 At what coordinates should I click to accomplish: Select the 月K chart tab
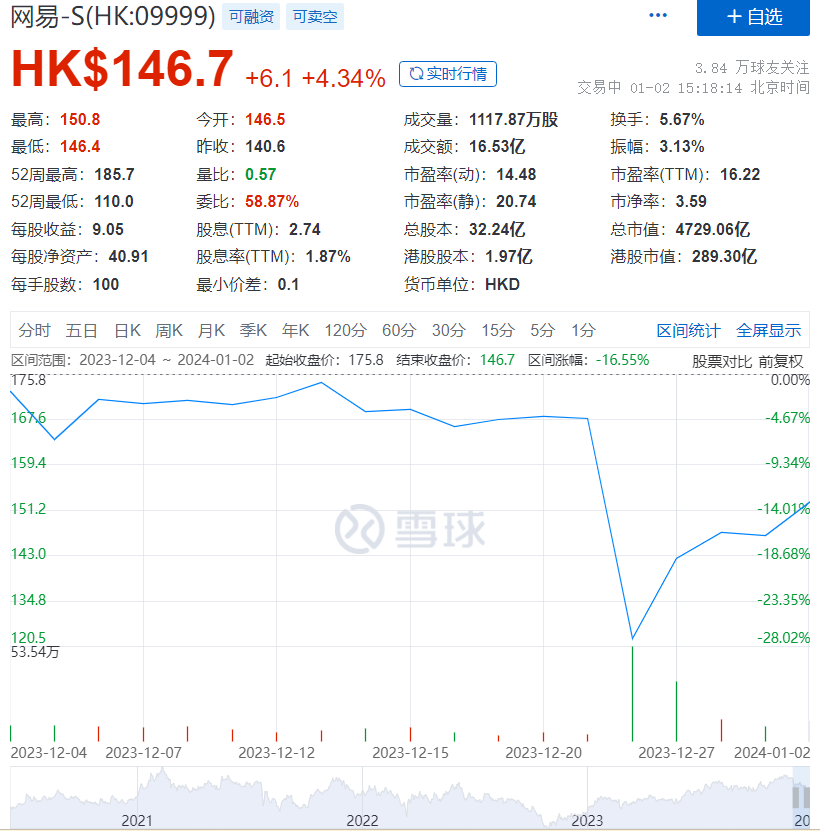[211, 330]
